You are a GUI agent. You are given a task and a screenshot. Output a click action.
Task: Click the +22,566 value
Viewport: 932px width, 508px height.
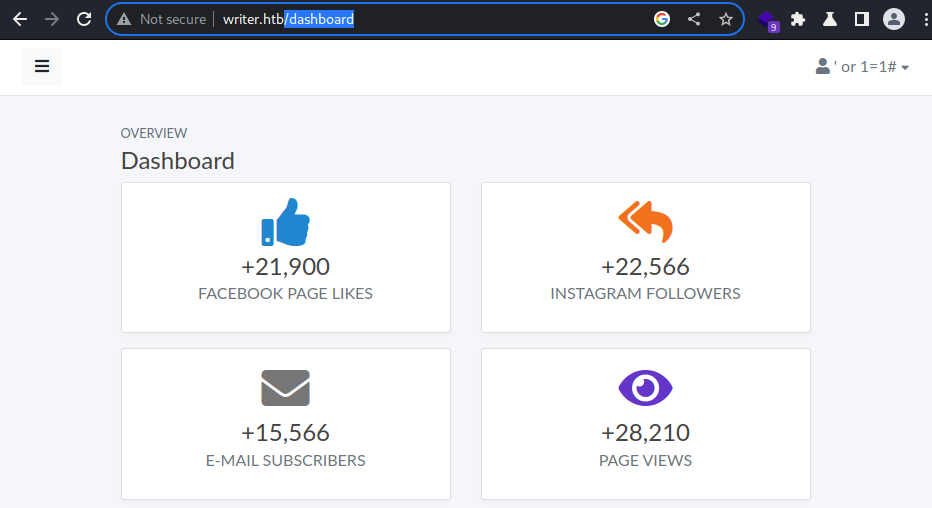coord(646,267)
